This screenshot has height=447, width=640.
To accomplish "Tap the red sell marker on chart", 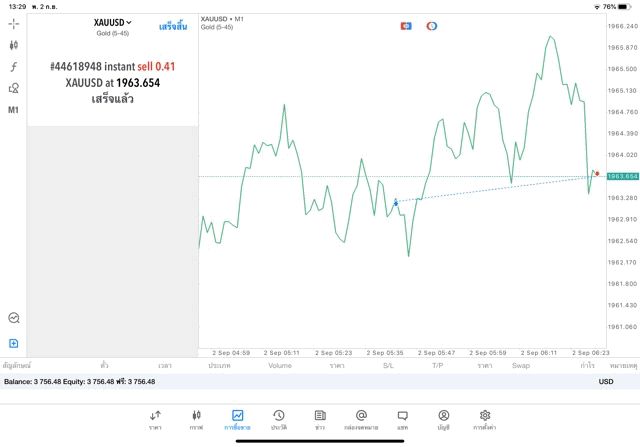I will tap(597, 173).
